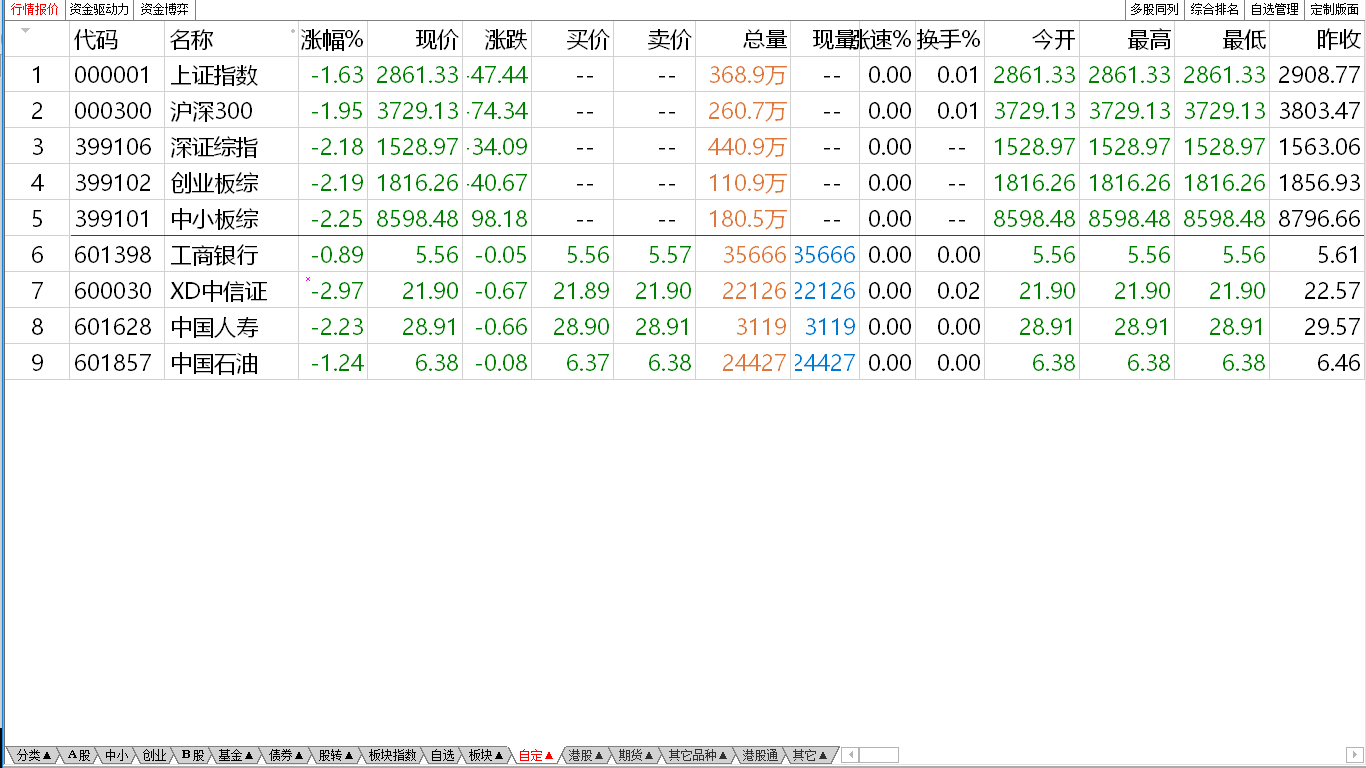Screen dimensions: 1366x768
Task: Select the 工商银行 row
Action: 684,255
